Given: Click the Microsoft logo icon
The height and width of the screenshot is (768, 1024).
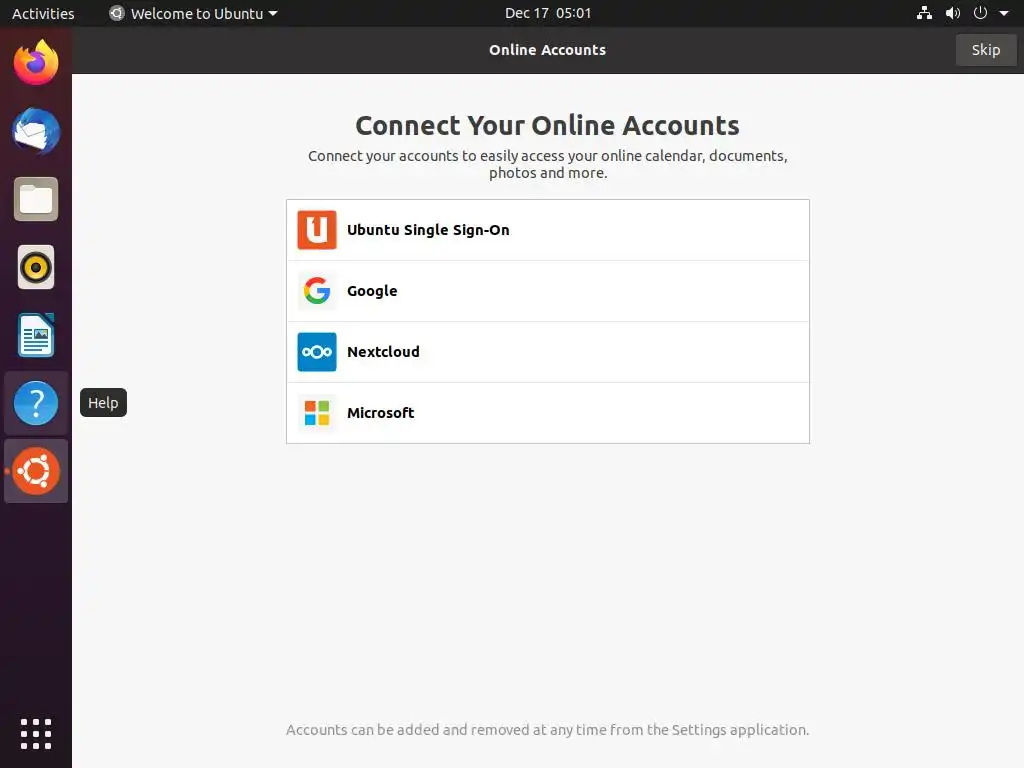Looking at the screenshot, I should pyautogui.click(x=317, y=413).
